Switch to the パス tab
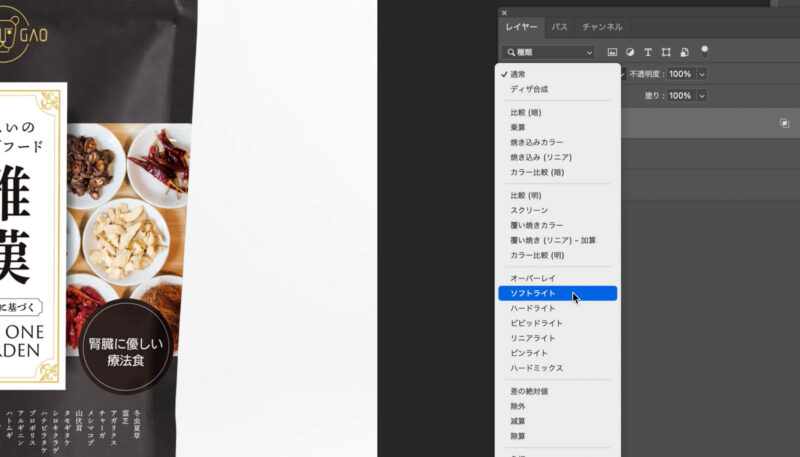This screenshot has width=800, height=457. click(559, 27)
